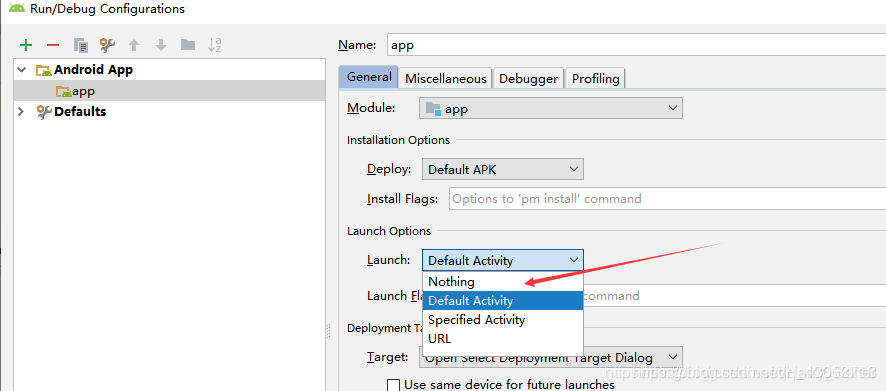Switch to the General tab

368,77
